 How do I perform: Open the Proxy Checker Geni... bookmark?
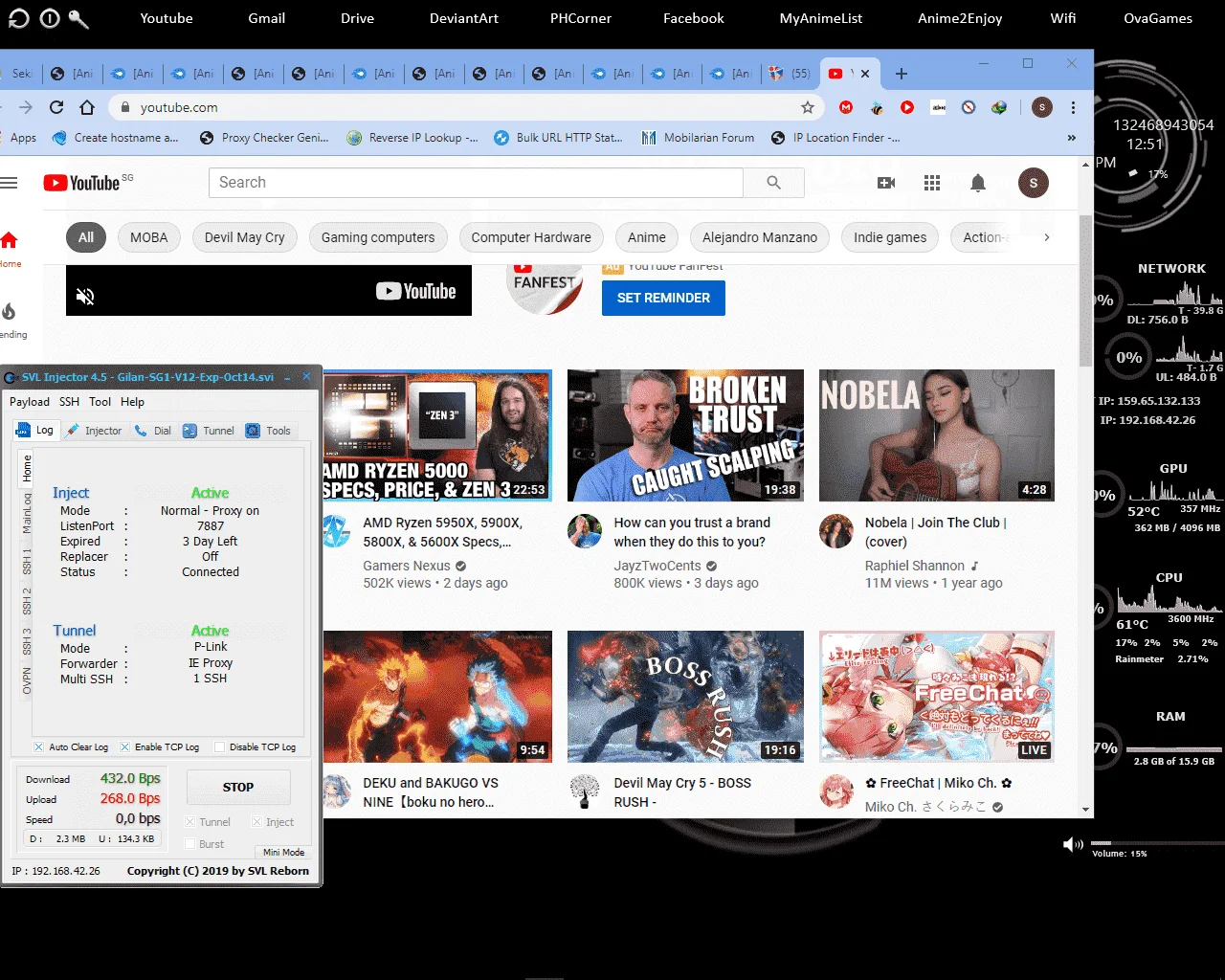(264, 138)
